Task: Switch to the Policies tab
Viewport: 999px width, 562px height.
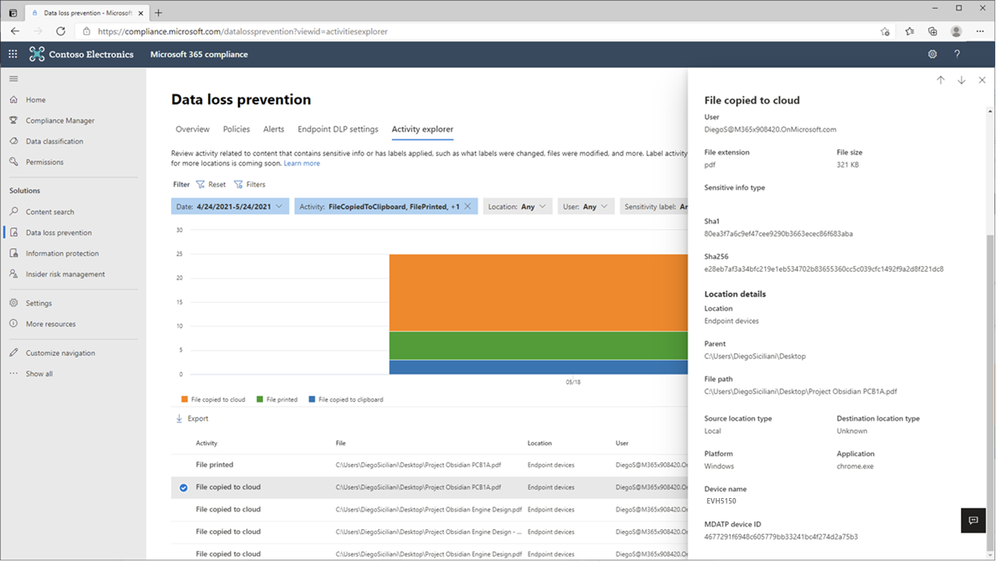Action: 236,129
